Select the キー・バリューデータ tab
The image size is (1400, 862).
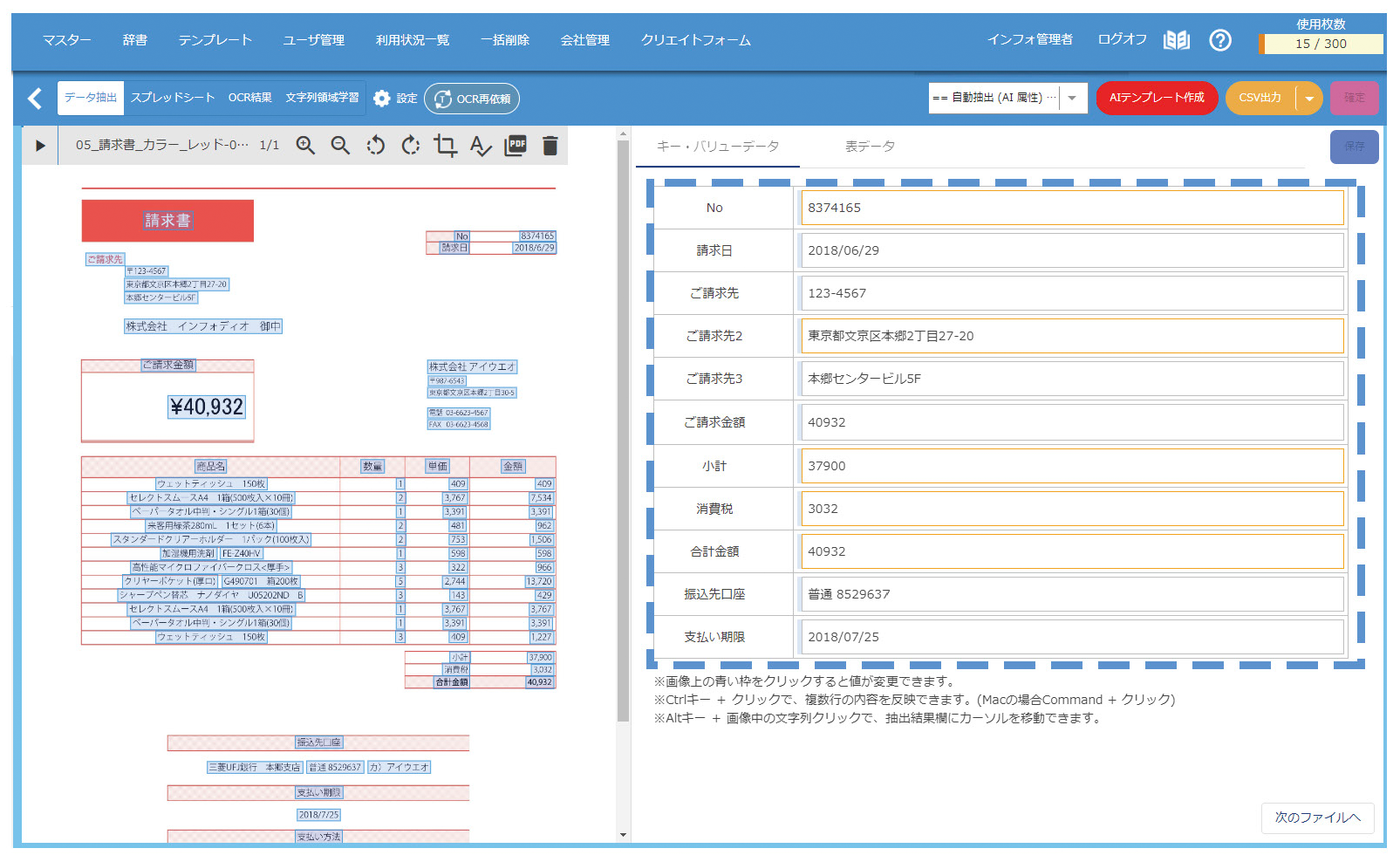click(x=718, y=147)
